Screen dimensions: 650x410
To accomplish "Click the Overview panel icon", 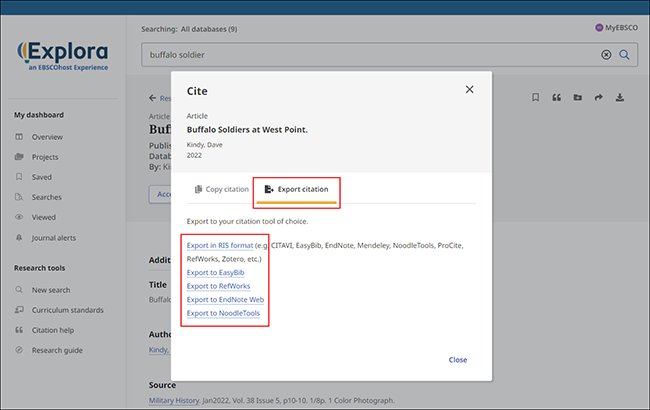I will click(x=19, y=136).
